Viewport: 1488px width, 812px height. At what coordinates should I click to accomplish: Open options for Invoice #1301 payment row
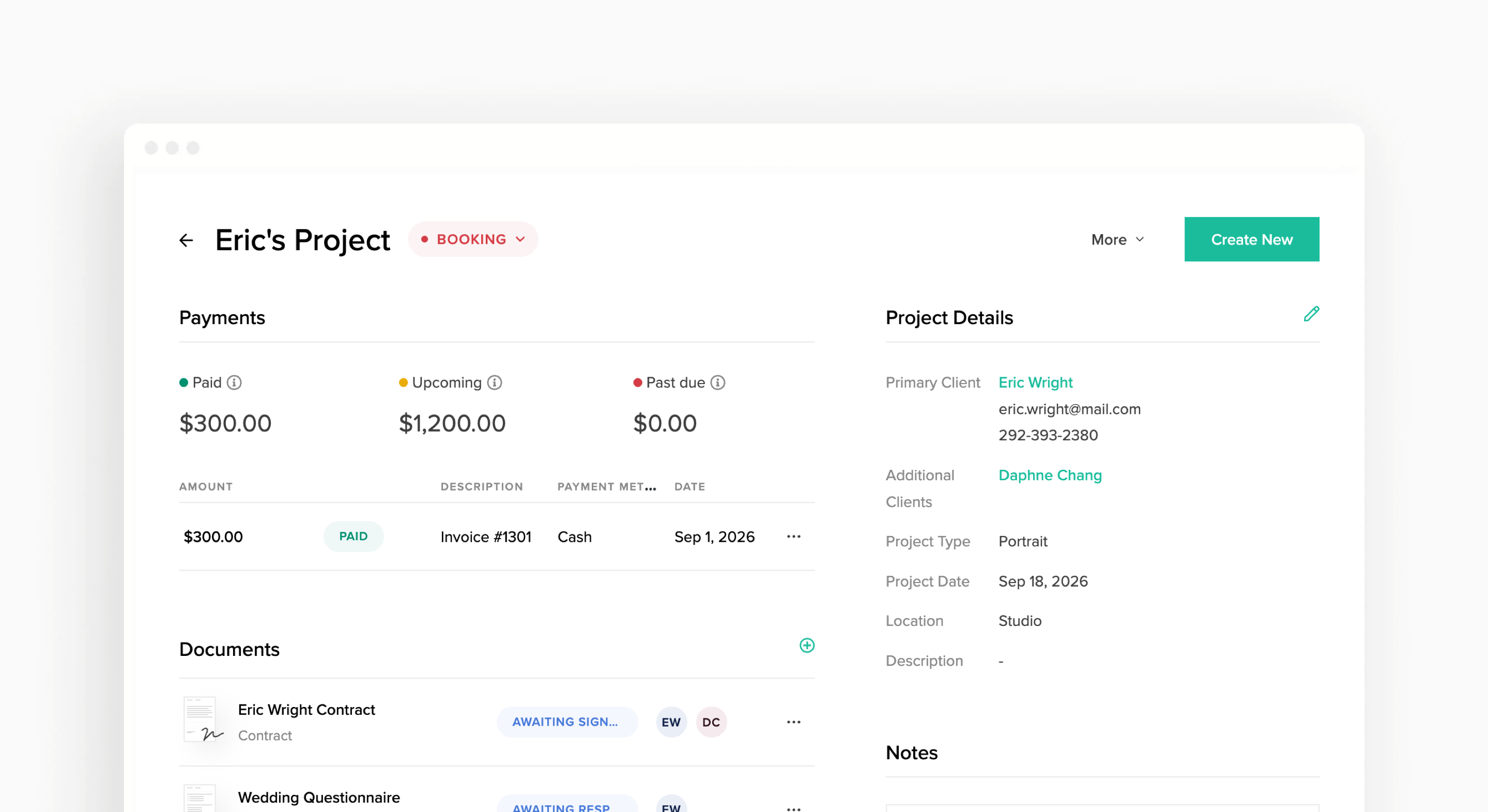pyautogui.click(x=793, y=537)
